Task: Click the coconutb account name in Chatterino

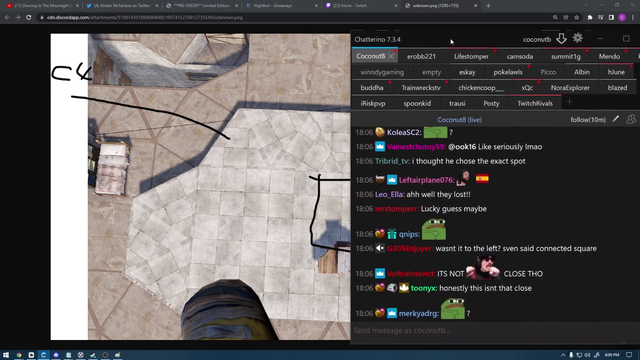Action: [x=537, y=39]
